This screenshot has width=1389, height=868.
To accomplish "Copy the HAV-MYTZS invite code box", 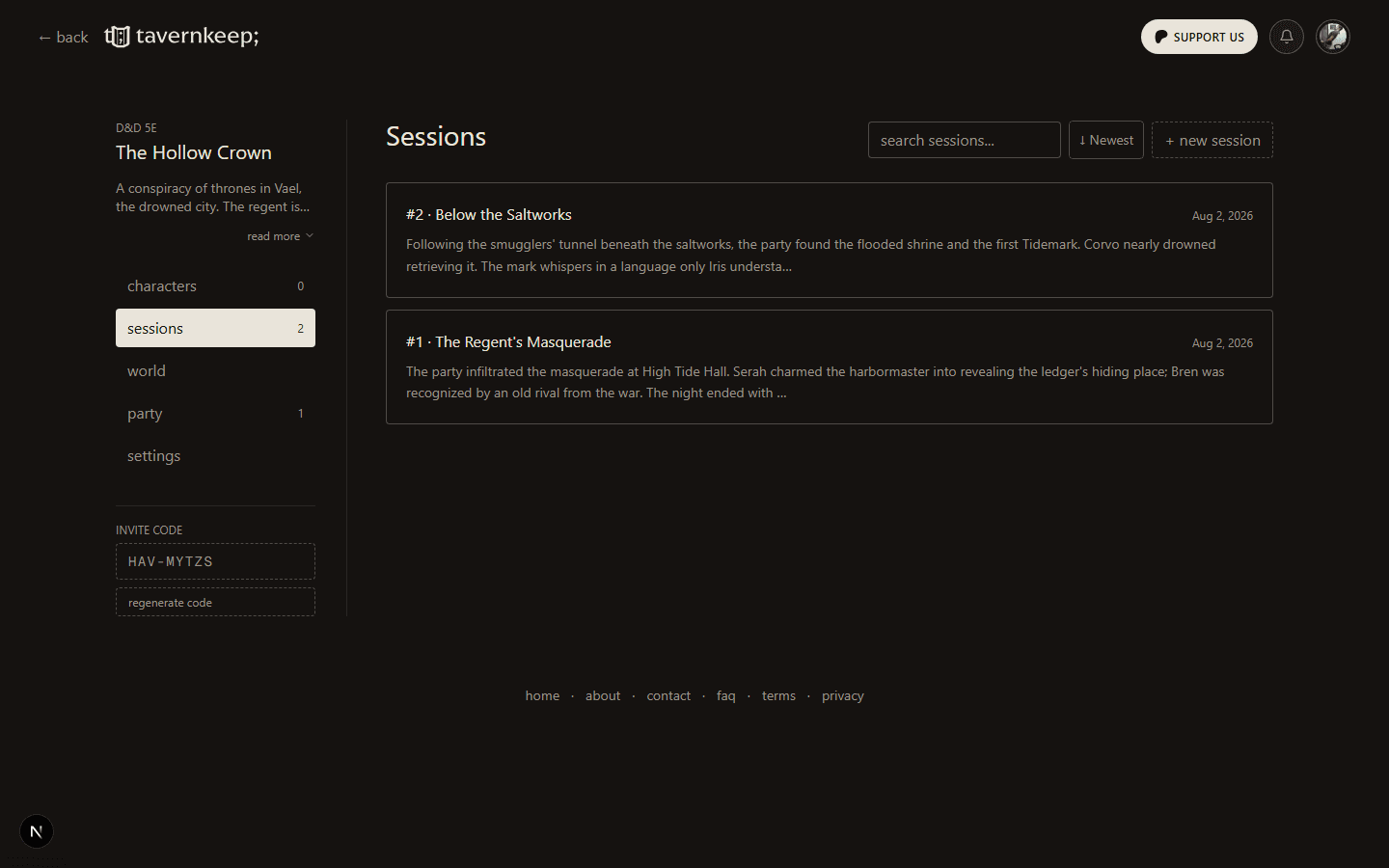I will tap(215, 561).
